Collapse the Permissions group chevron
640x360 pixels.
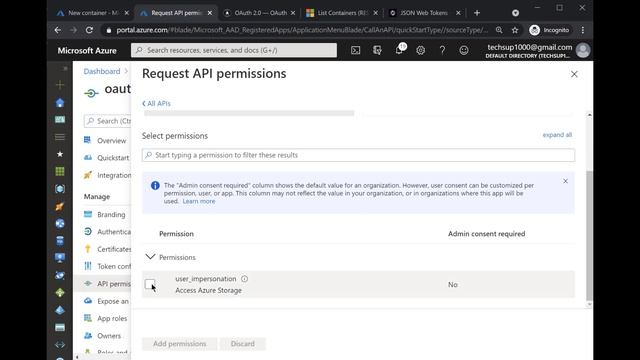(150, 257)
